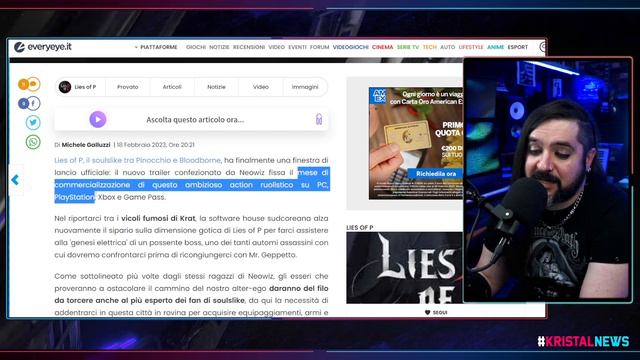640x360 pixels.
Task: Share article on Facebook
Action: click(x=29, y=104)
